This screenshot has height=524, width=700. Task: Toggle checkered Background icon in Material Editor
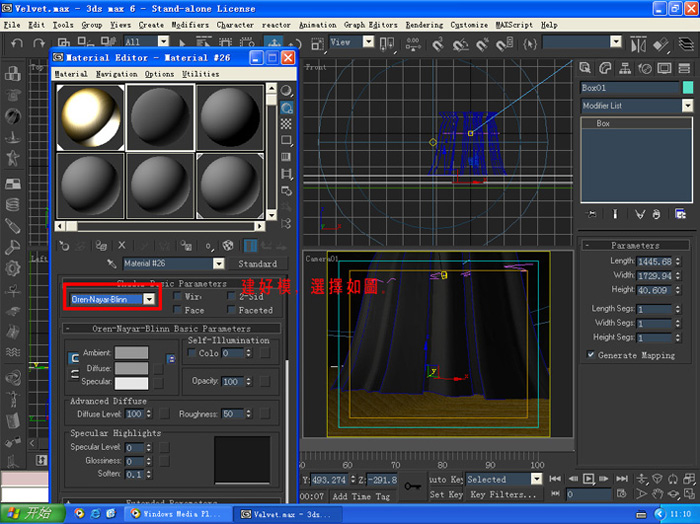click(286, 124)
